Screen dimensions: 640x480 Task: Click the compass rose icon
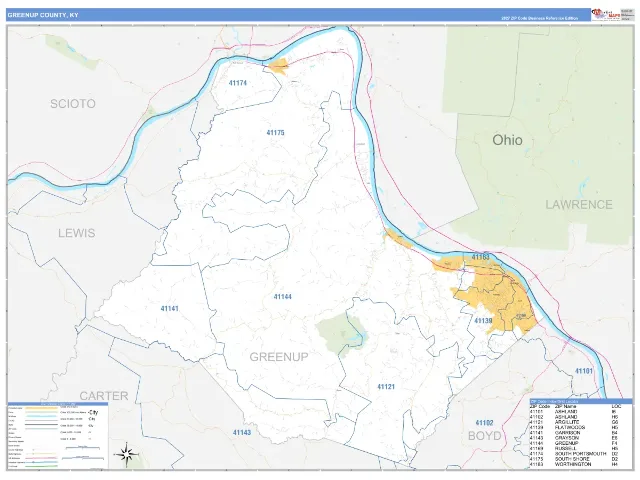(x=127, y=454)
